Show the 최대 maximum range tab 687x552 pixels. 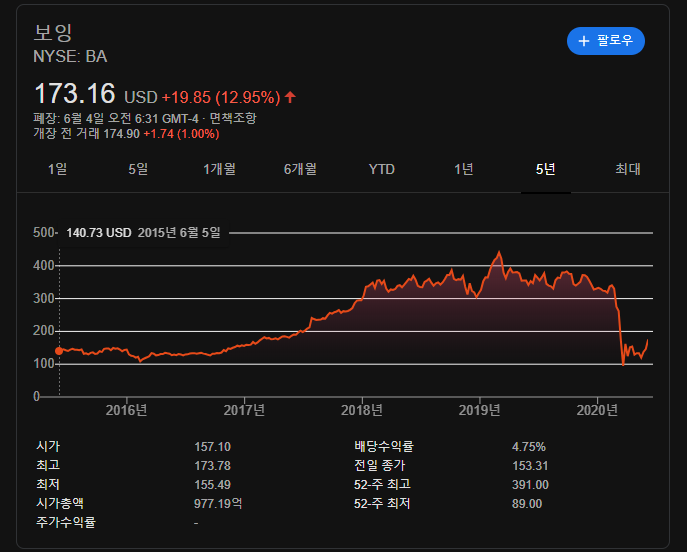[628, 169]
